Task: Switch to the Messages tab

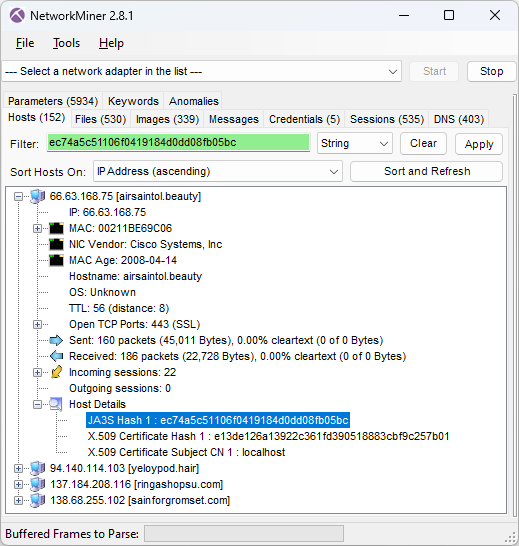Action: pos(234,119)
